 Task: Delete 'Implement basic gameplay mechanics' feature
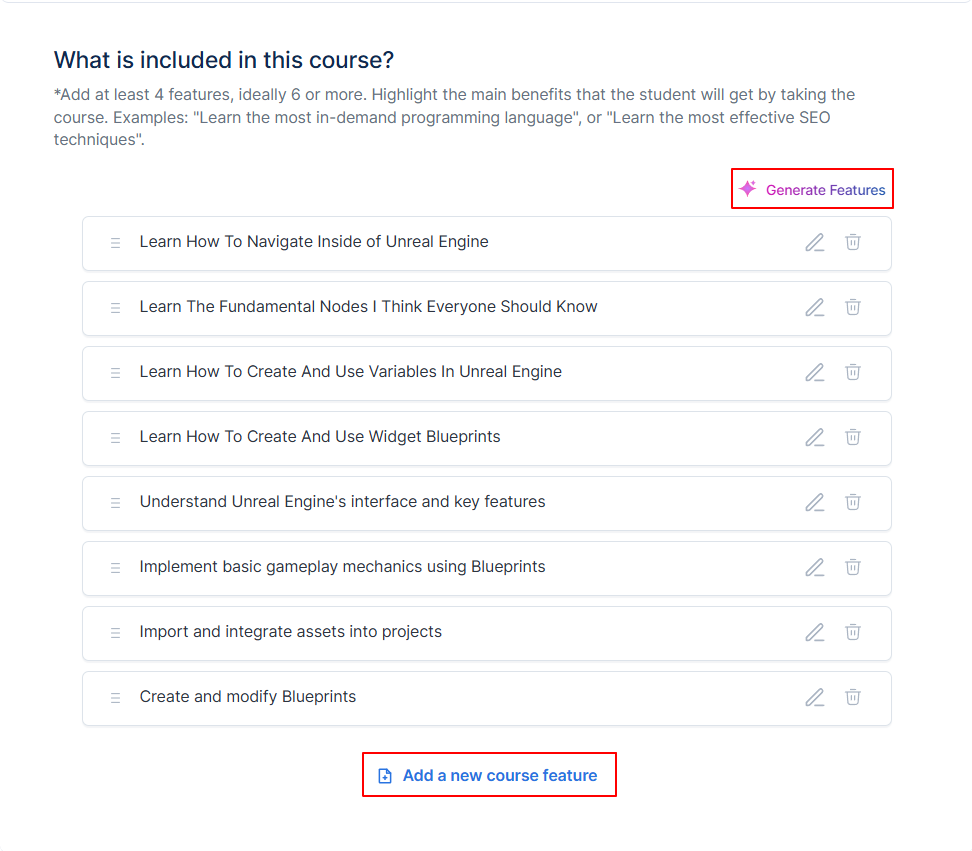[853, 568]
